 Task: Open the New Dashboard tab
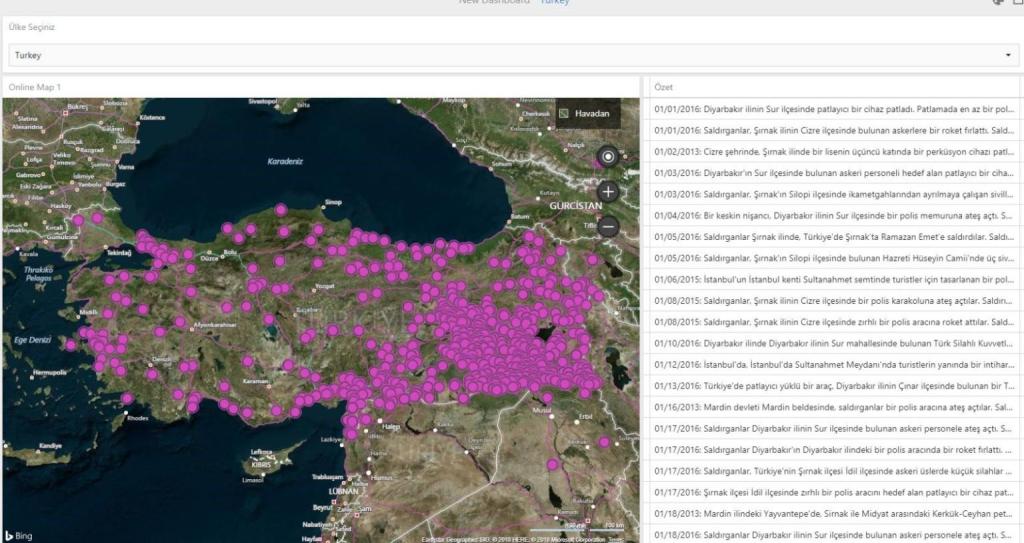tap(495, 3)
